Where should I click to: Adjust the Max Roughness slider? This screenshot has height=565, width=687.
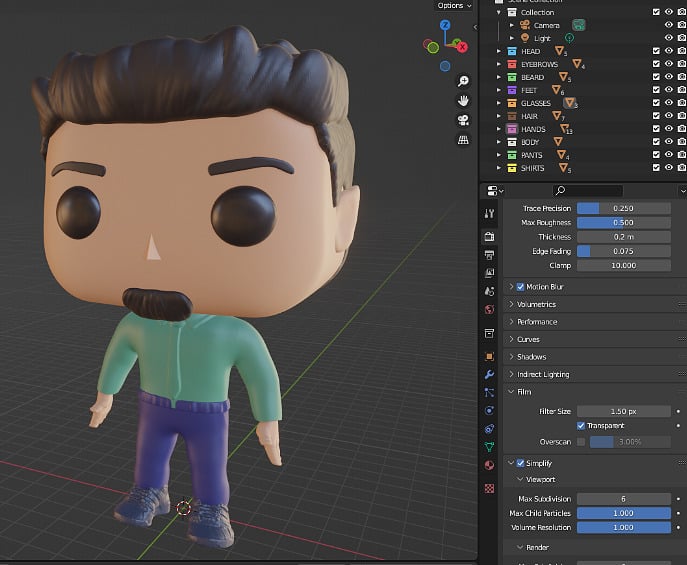(623, 222)
